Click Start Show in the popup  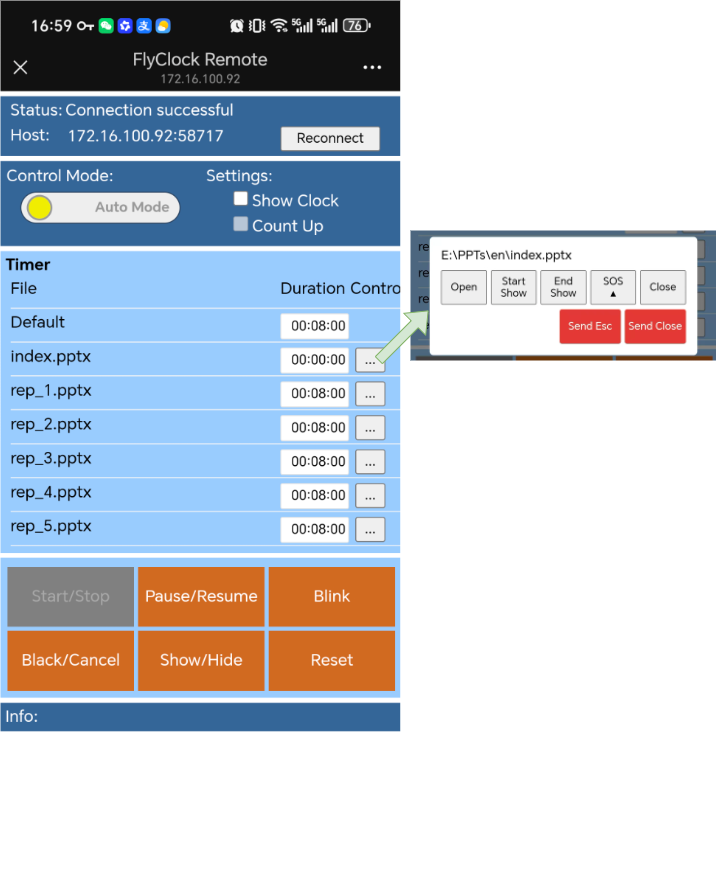(x=513, y=288)
